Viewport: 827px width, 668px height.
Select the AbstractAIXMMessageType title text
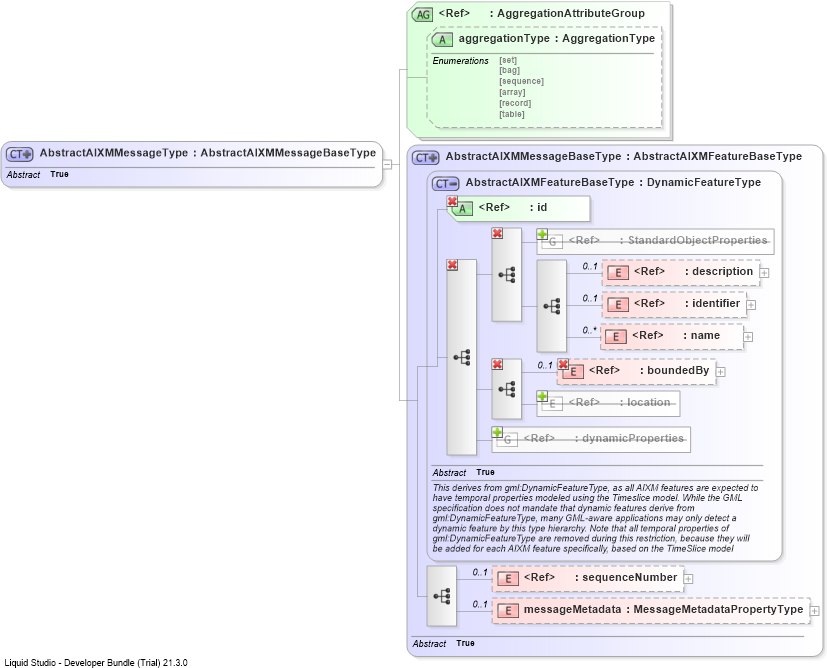click(x=208, y=153)
